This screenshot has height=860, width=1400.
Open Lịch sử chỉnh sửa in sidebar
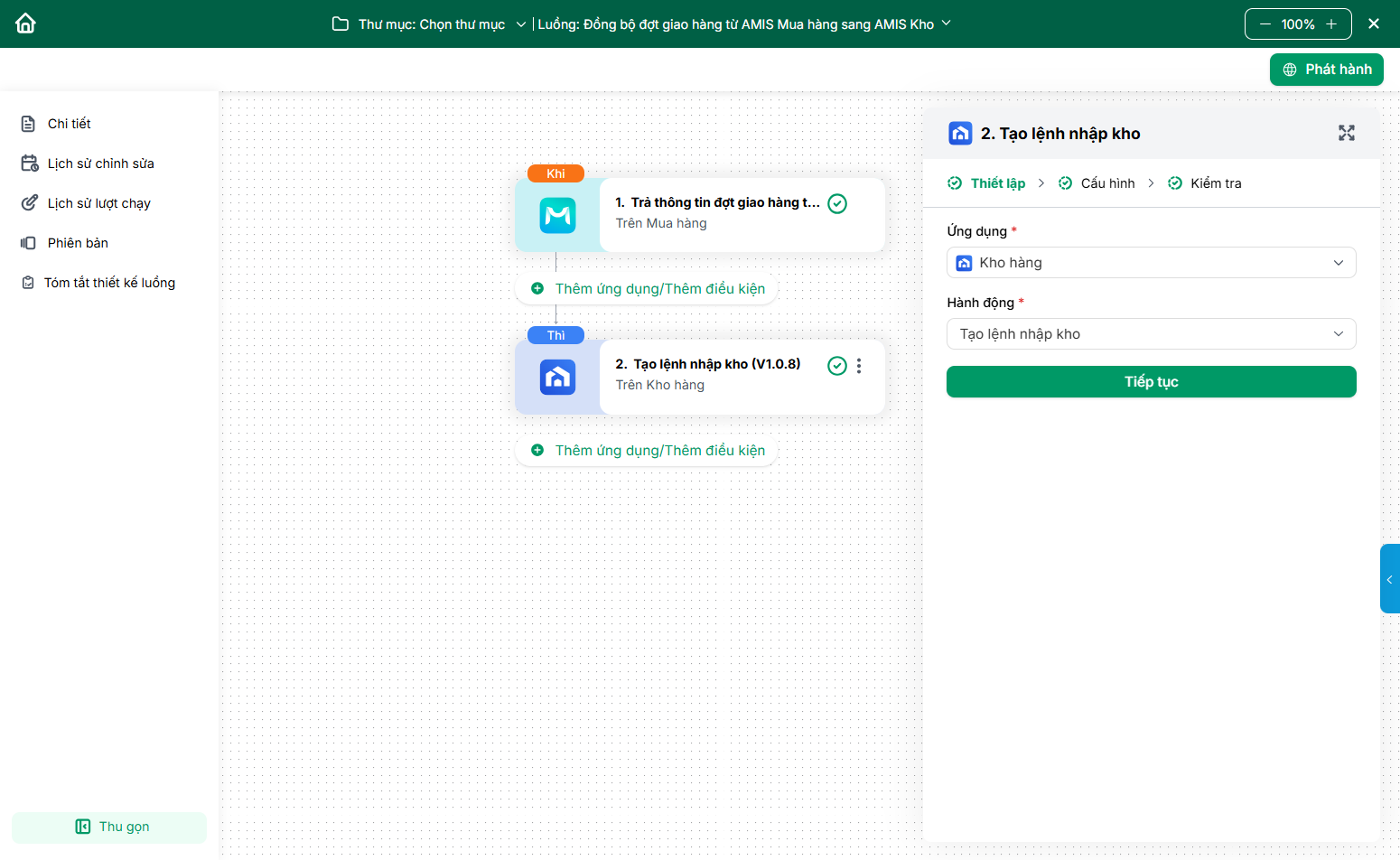(100, 164)
